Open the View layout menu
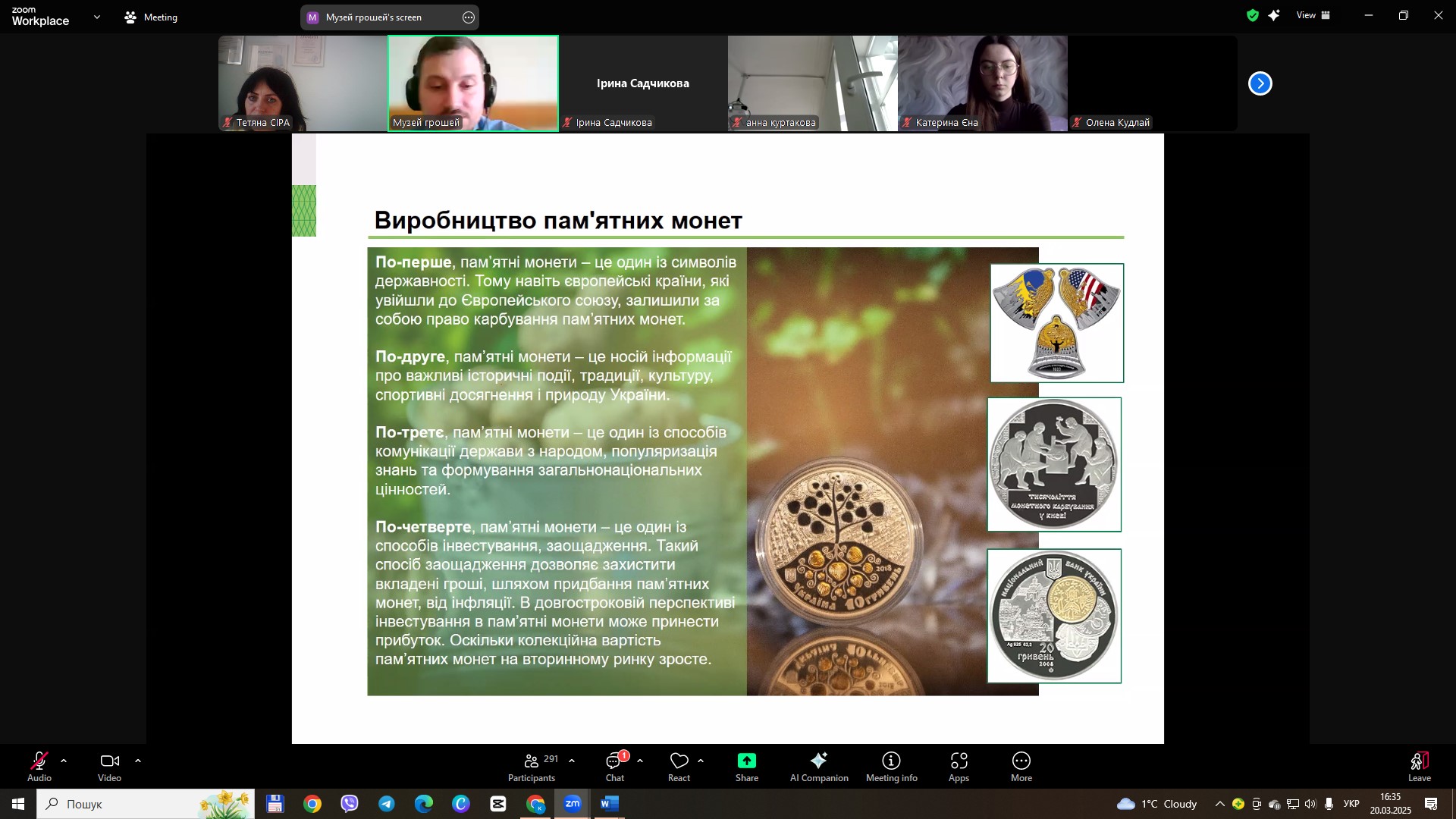Image resolution: width=1456 pixels, height=819 pixels. point(1313,15)
